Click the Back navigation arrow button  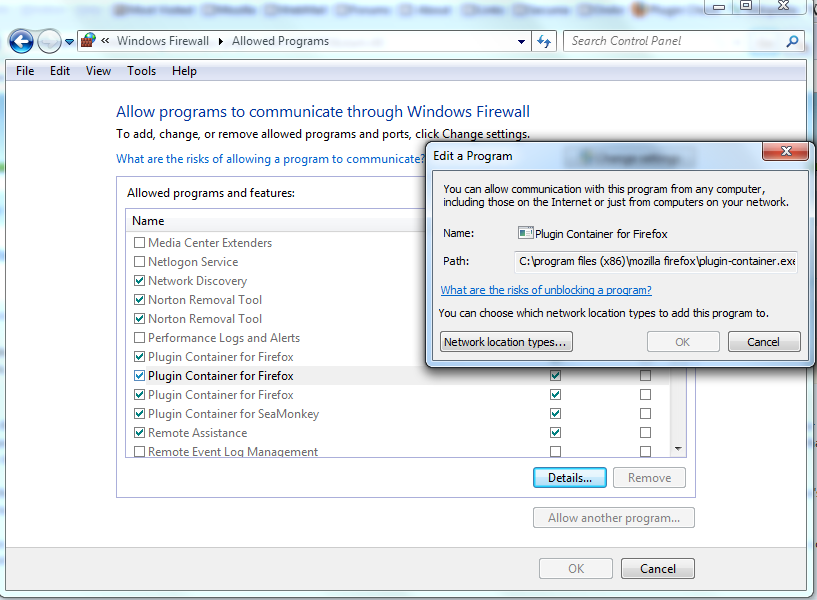[x=21, y=41]
